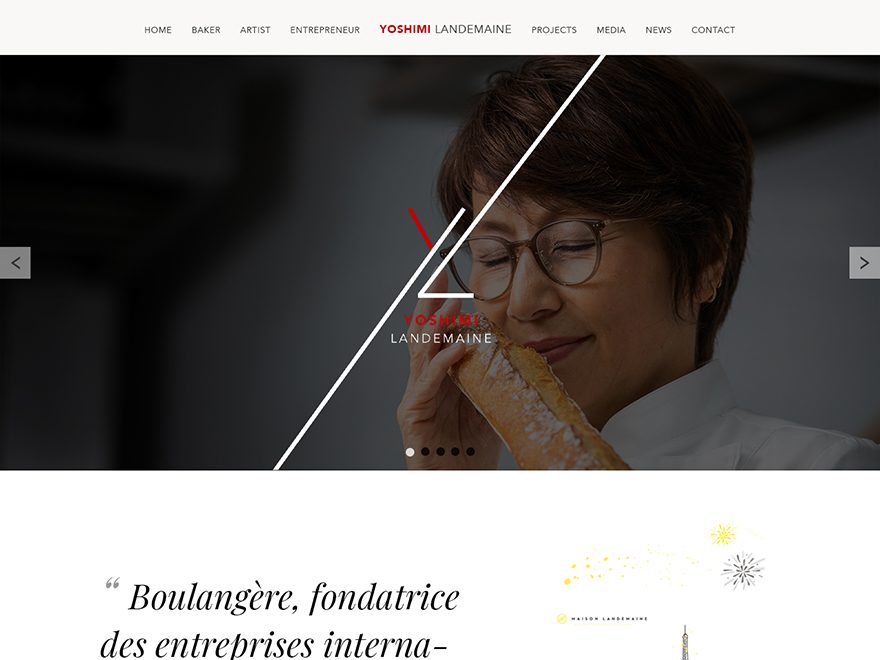Open the Home menu item

(x=158, y=30)
